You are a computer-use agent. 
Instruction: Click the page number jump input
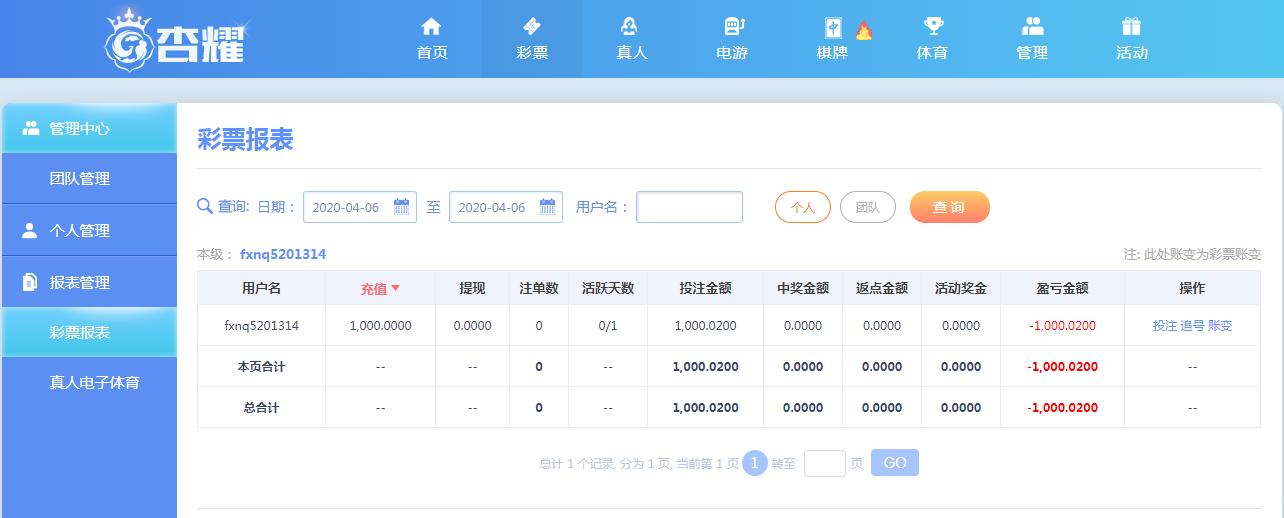825,463
